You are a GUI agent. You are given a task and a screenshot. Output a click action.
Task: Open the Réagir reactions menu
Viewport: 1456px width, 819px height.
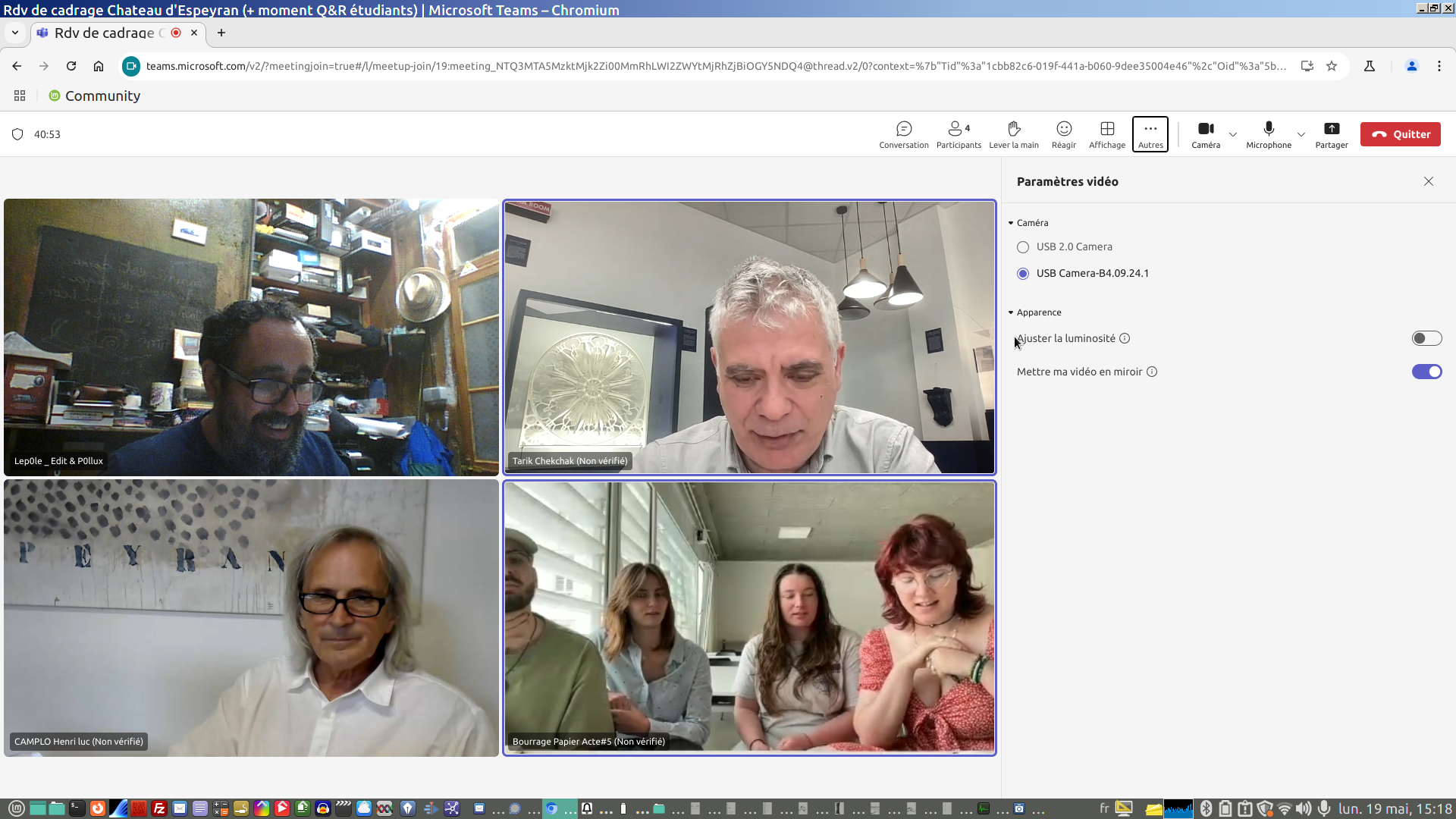(x=1063, y=134)
